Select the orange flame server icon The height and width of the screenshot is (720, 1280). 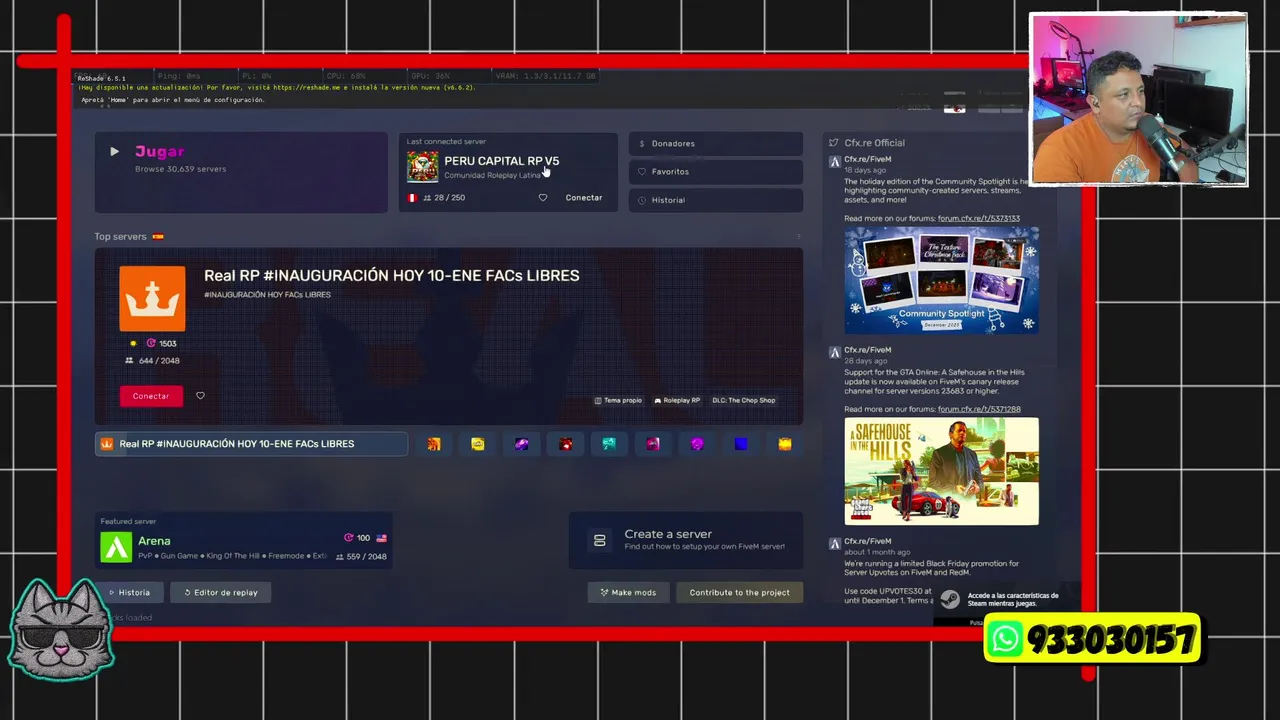[434, 444]
